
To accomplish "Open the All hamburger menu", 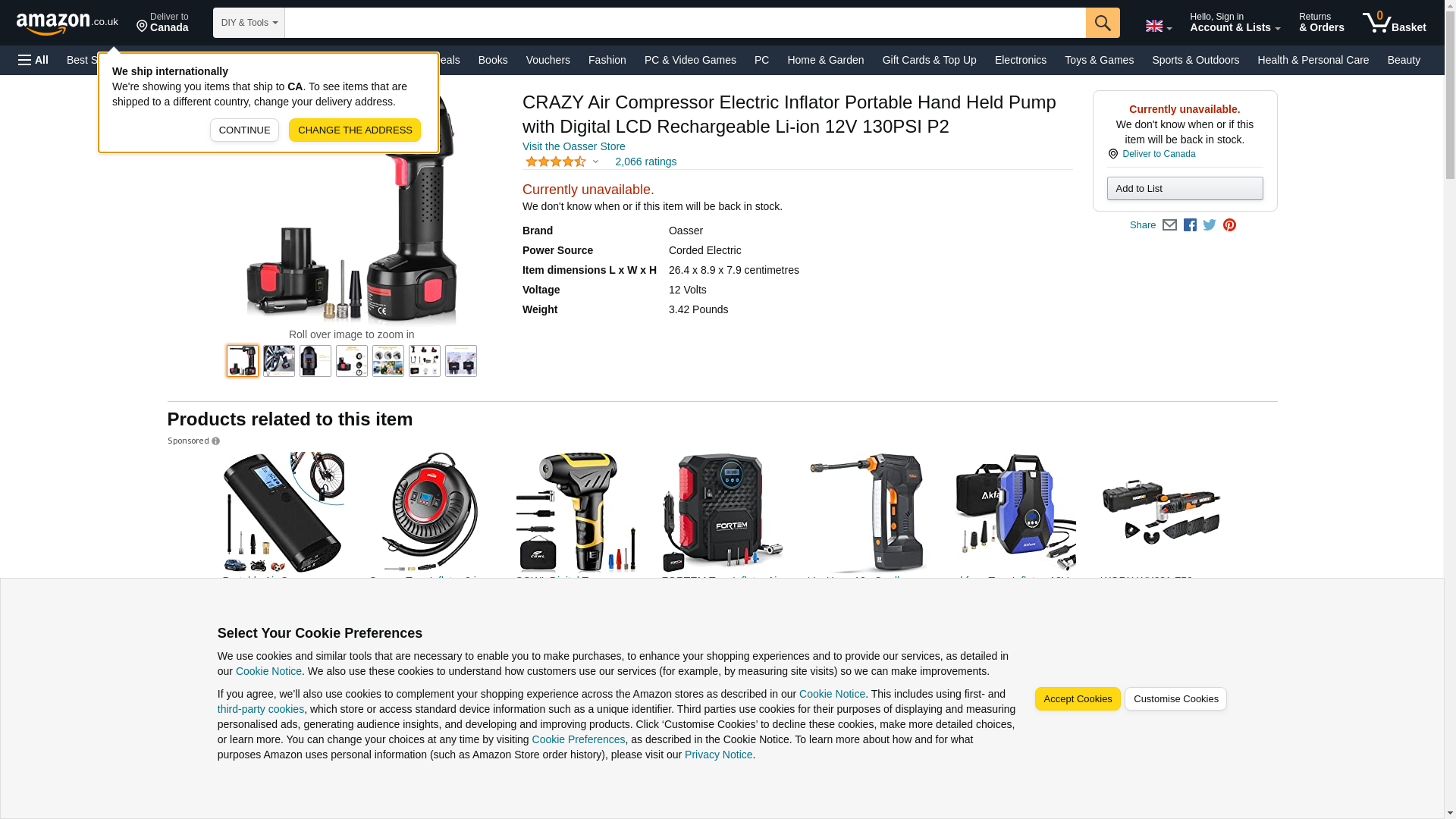I will click(x=33, y=60).
